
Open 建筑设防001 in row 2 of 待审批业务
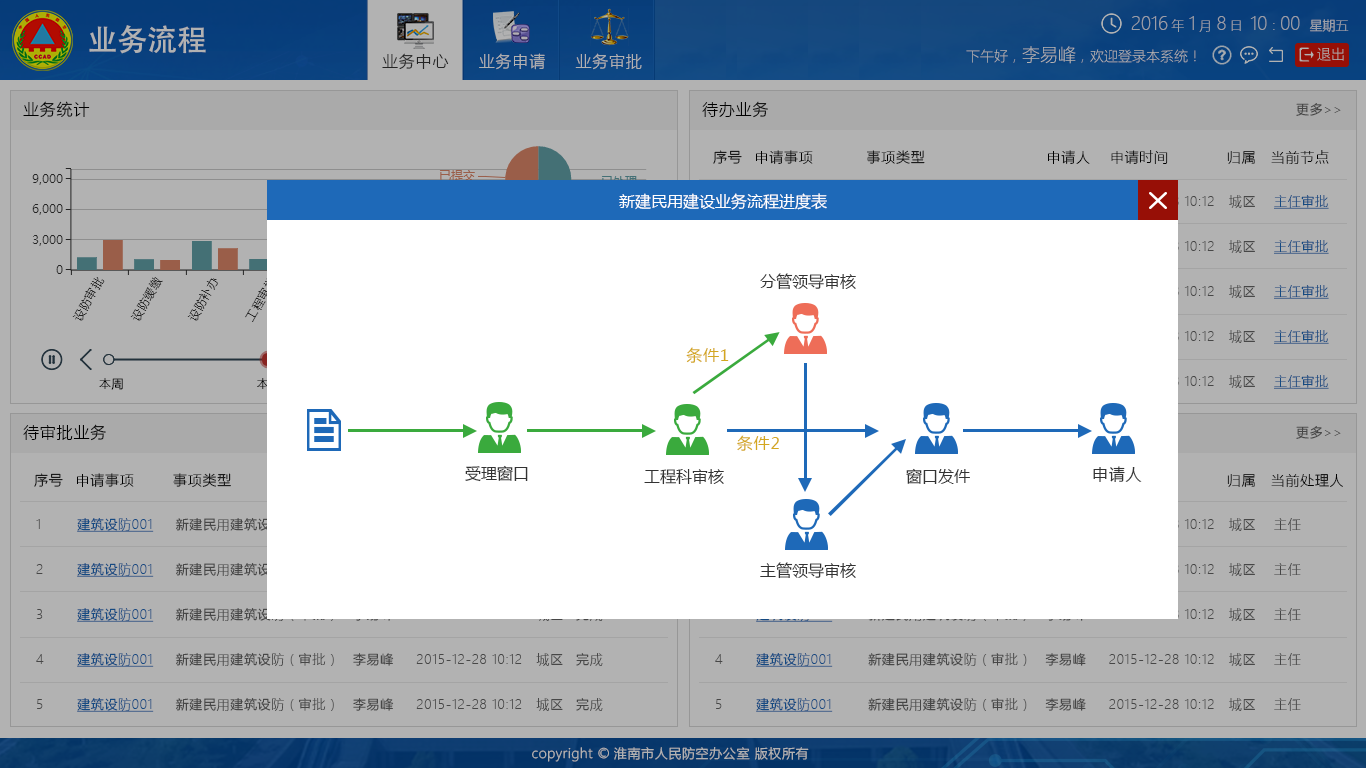point(115,569)
